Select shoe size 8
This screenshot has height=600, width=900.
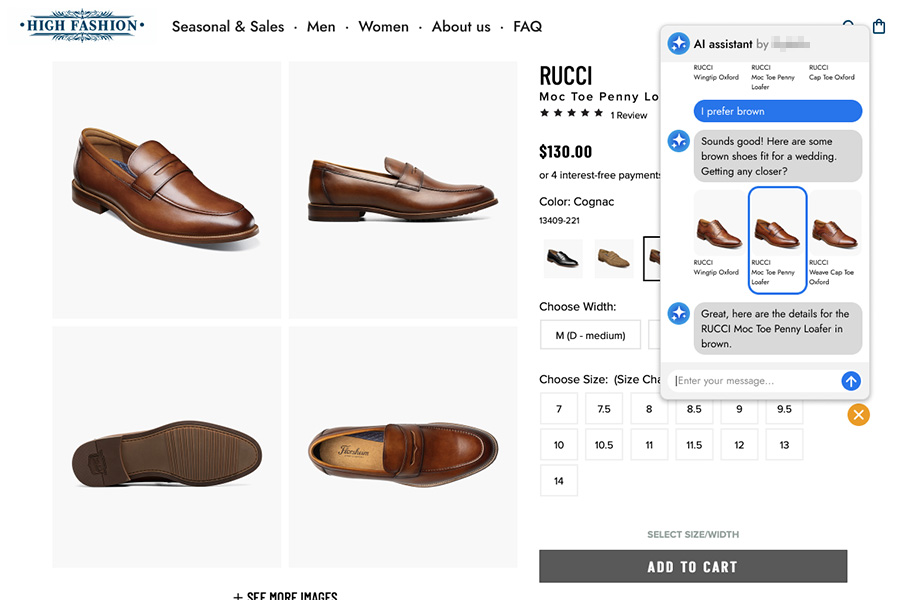pyautogui.click(x=649, y=409)
